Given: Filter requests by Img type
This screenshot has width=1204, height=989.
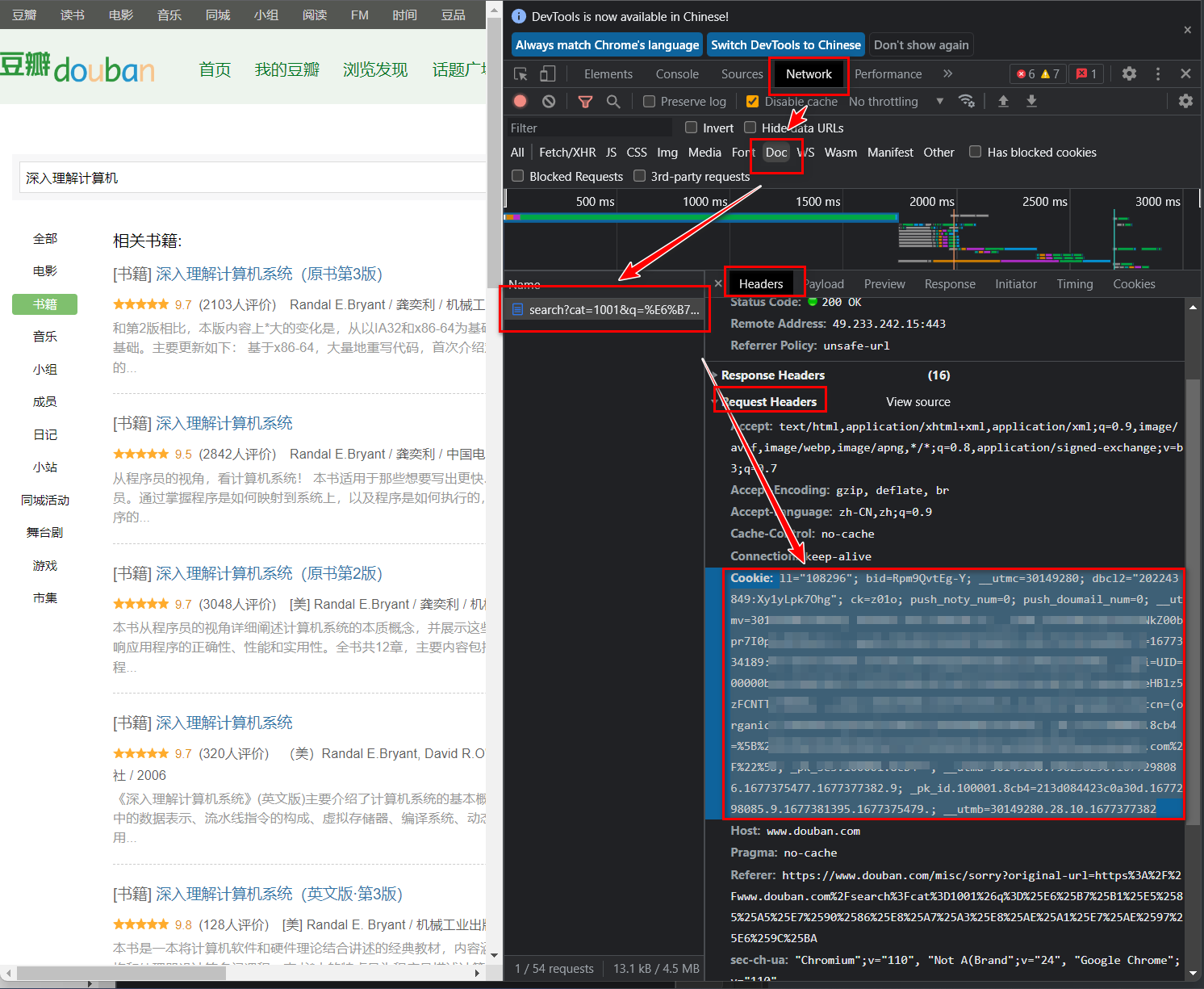Looking at the screenshot, I should 667,152.
